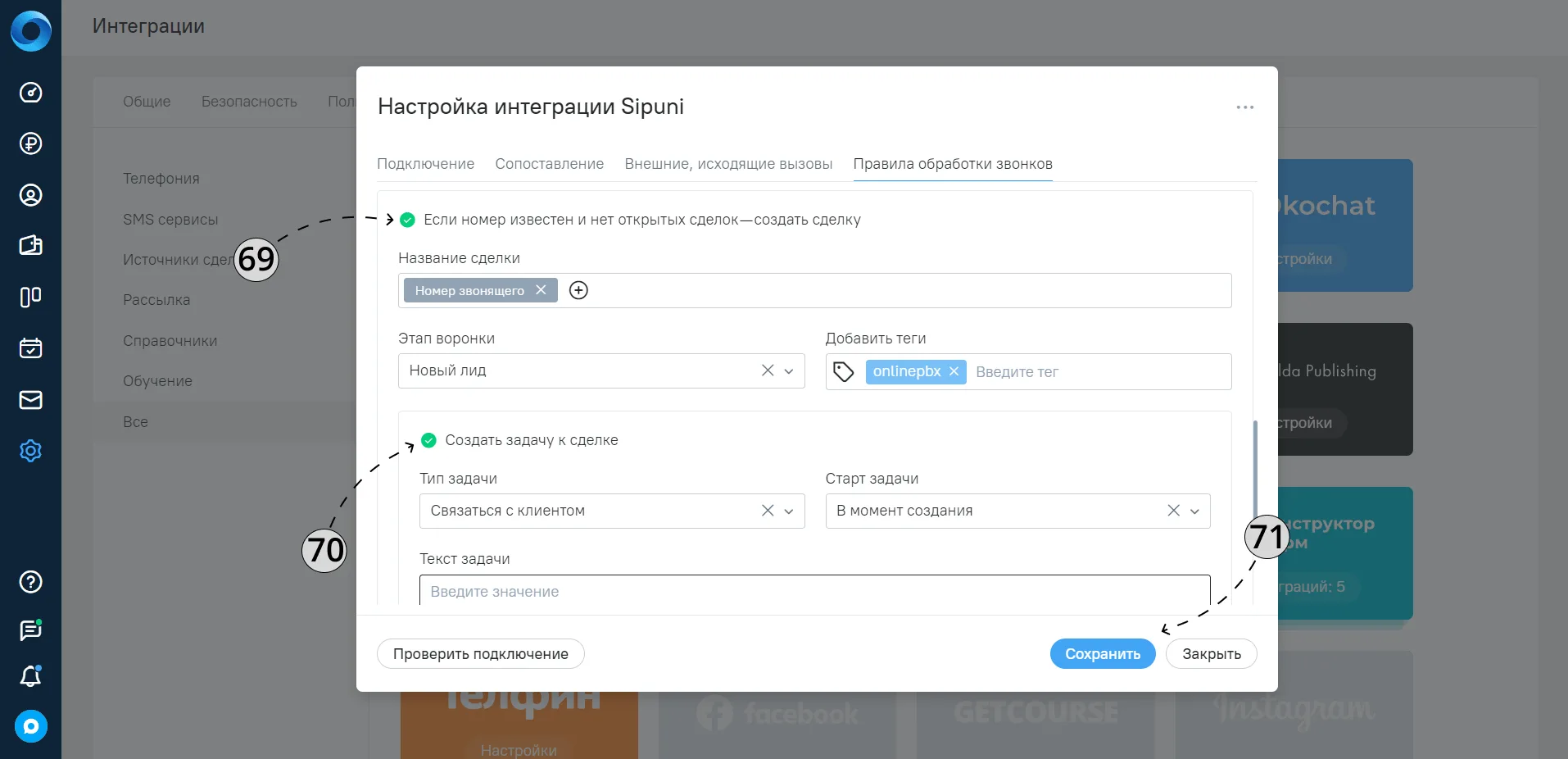Select 'Телефония' category in background list

pos(161,179)
